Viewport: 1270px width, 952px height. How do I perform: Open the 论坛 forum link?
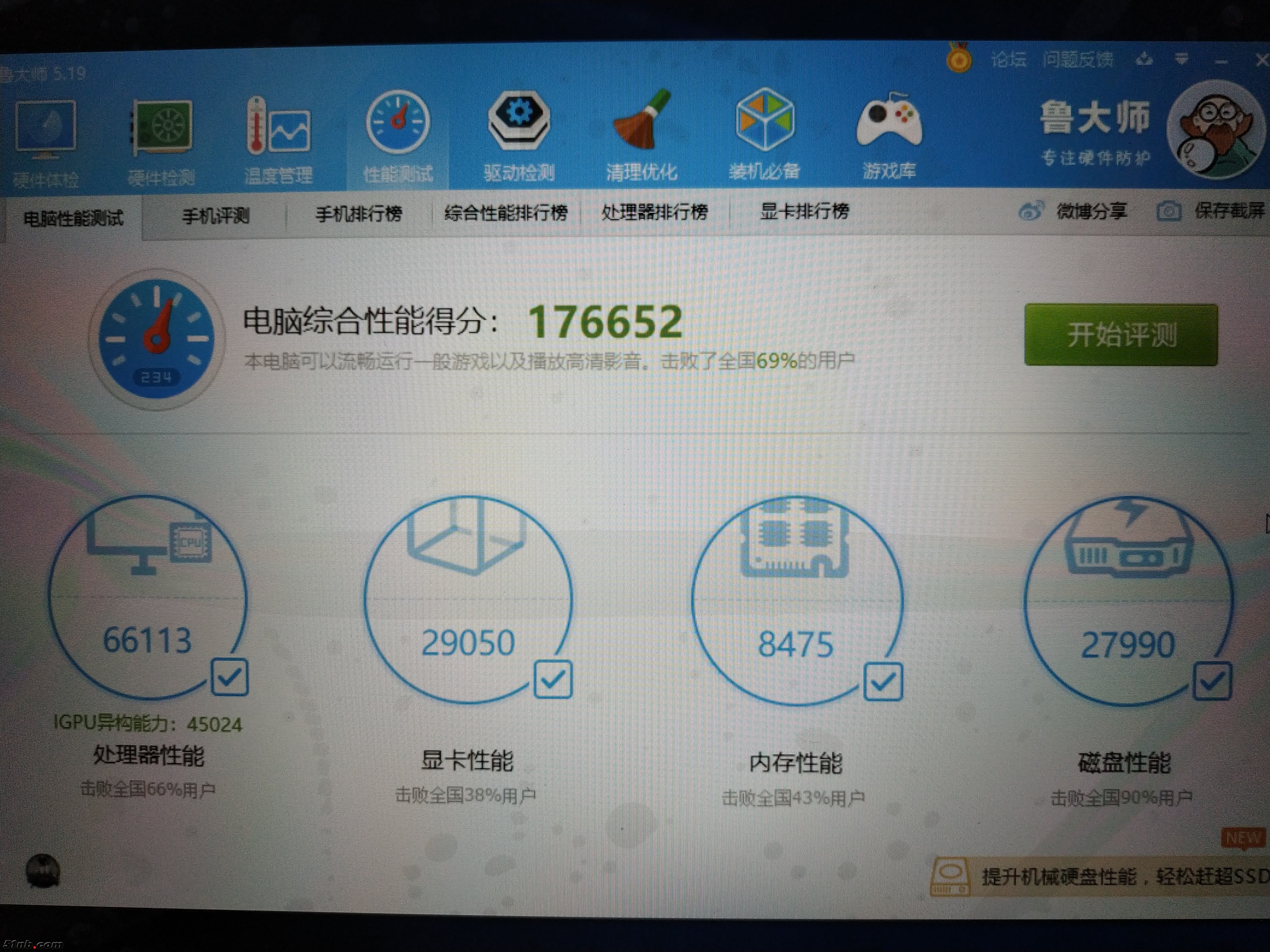1008,59
